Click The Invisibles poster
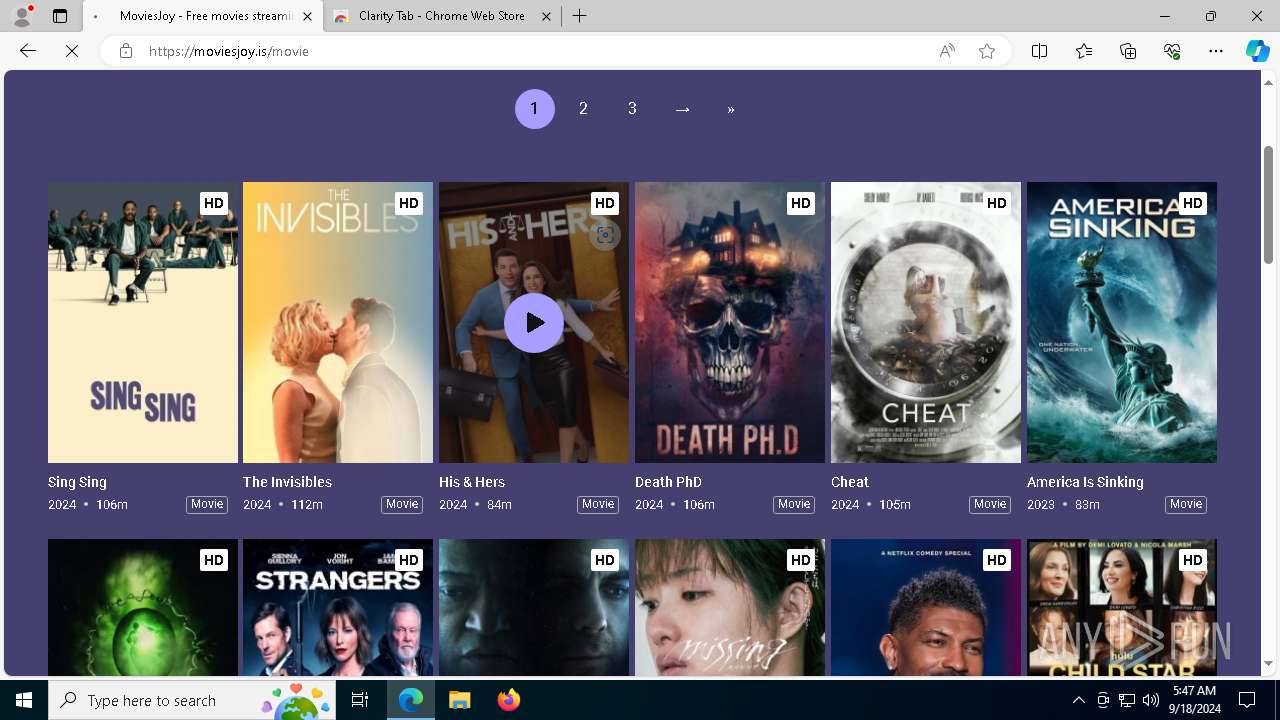 tap(338, 322)
